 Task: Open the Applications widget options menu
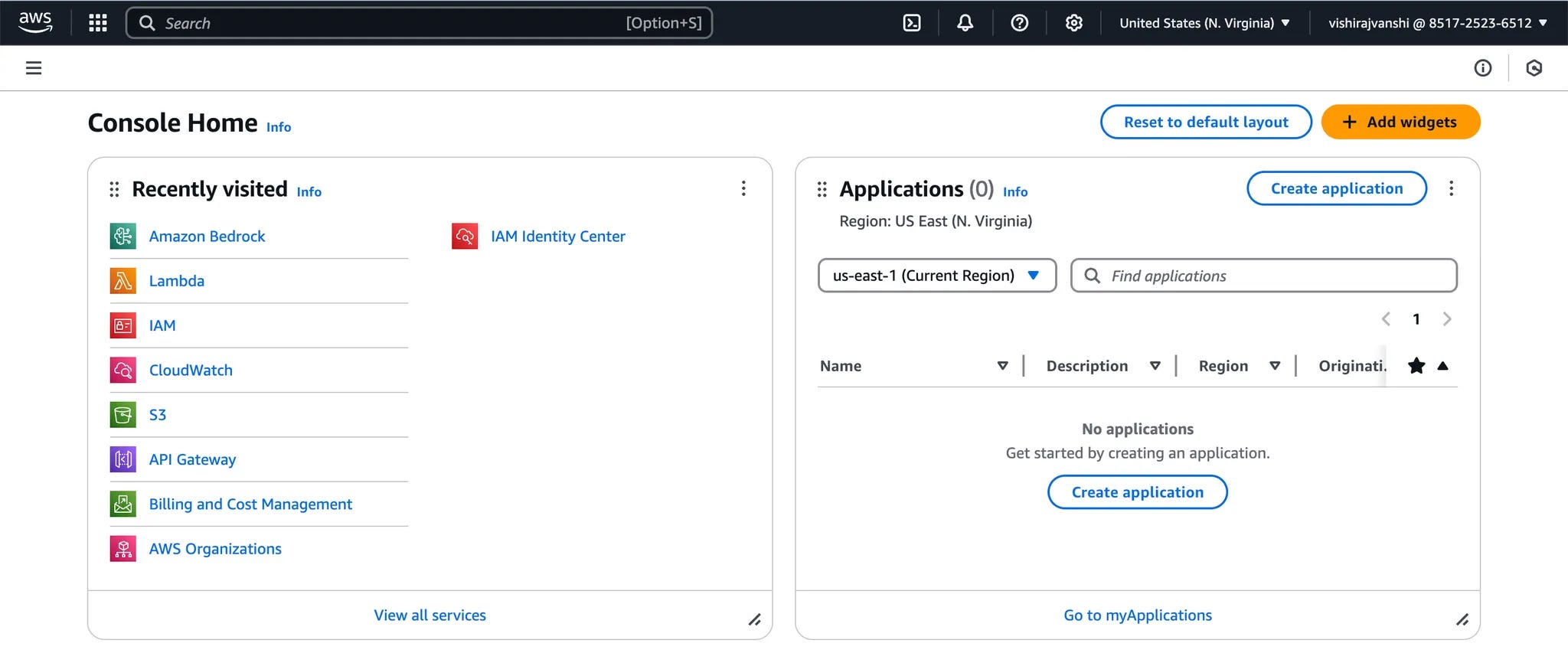[1451, 188]
